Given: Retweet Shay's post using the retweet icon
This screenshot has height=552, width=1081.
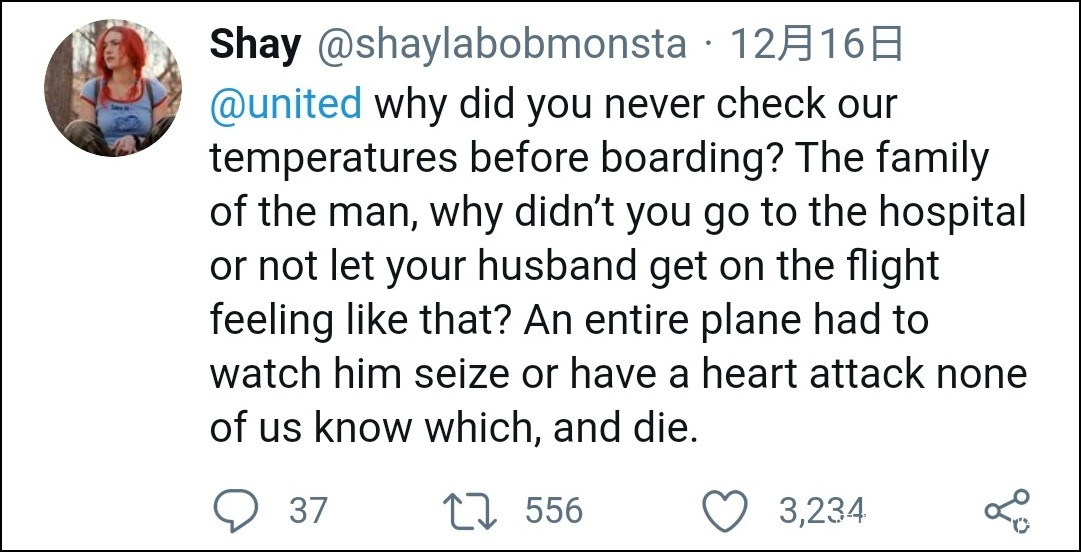Looking at the screenshot, I should coord(470,511).
